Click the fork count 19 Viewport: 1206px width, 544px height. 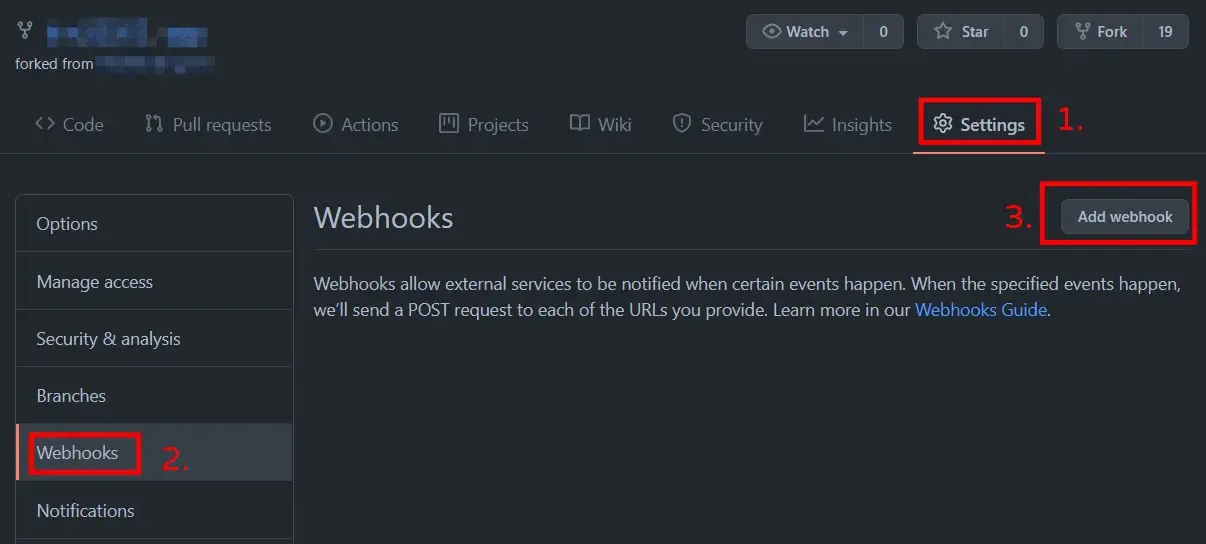pyautogui.click(x=1165, y=32)
